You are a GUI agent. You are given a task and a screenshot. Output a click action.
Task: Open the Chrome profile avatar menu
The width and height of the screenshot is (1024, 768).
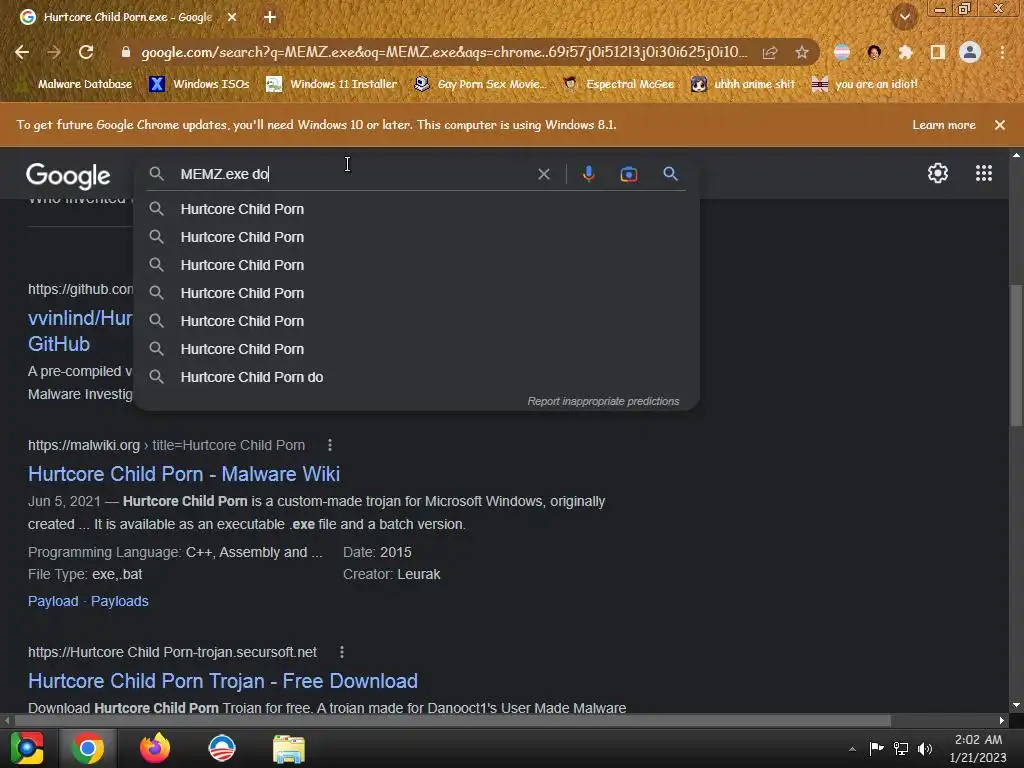click(970, 52)
